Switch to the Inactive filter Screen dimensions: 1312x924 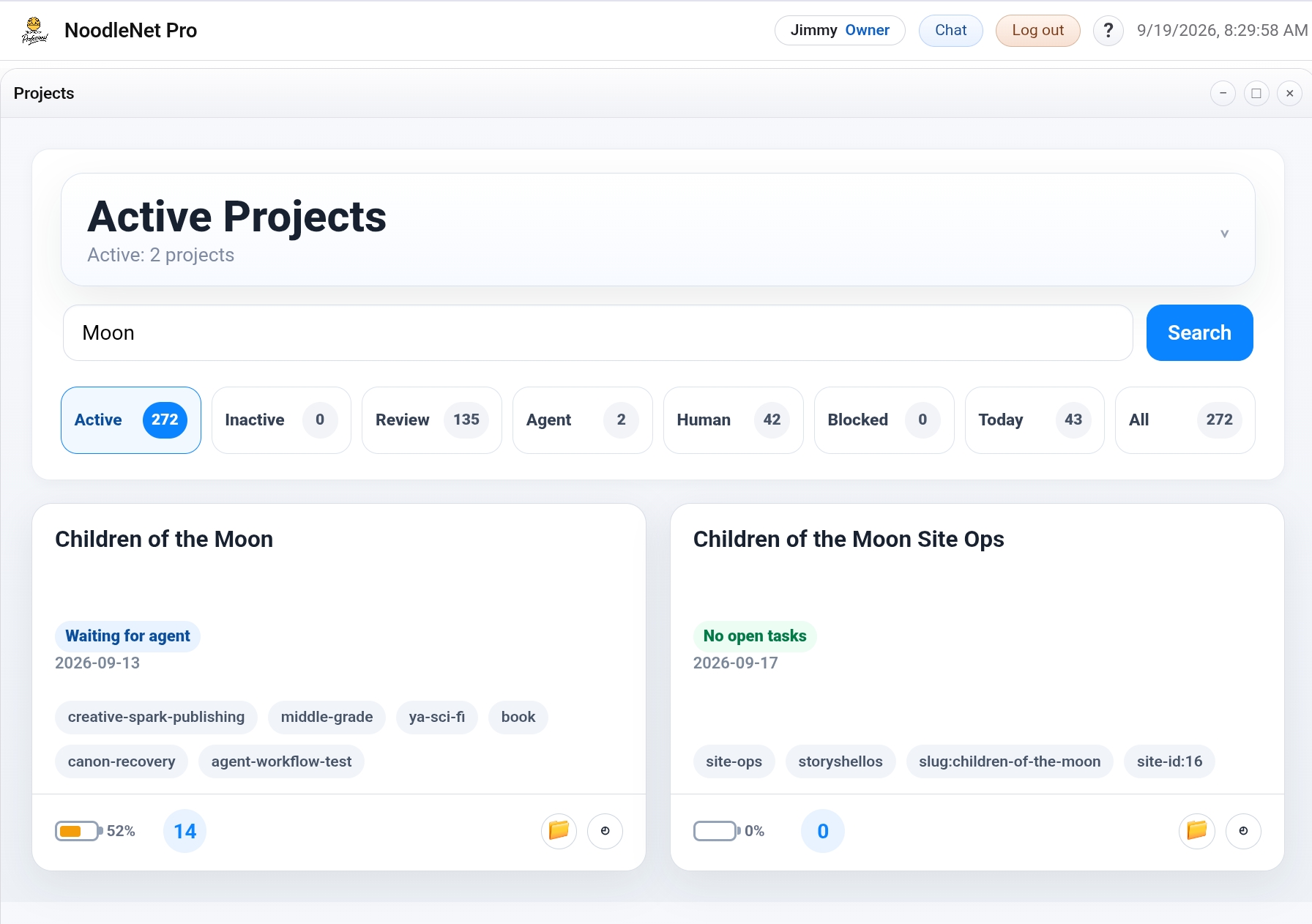coord(282,420)
